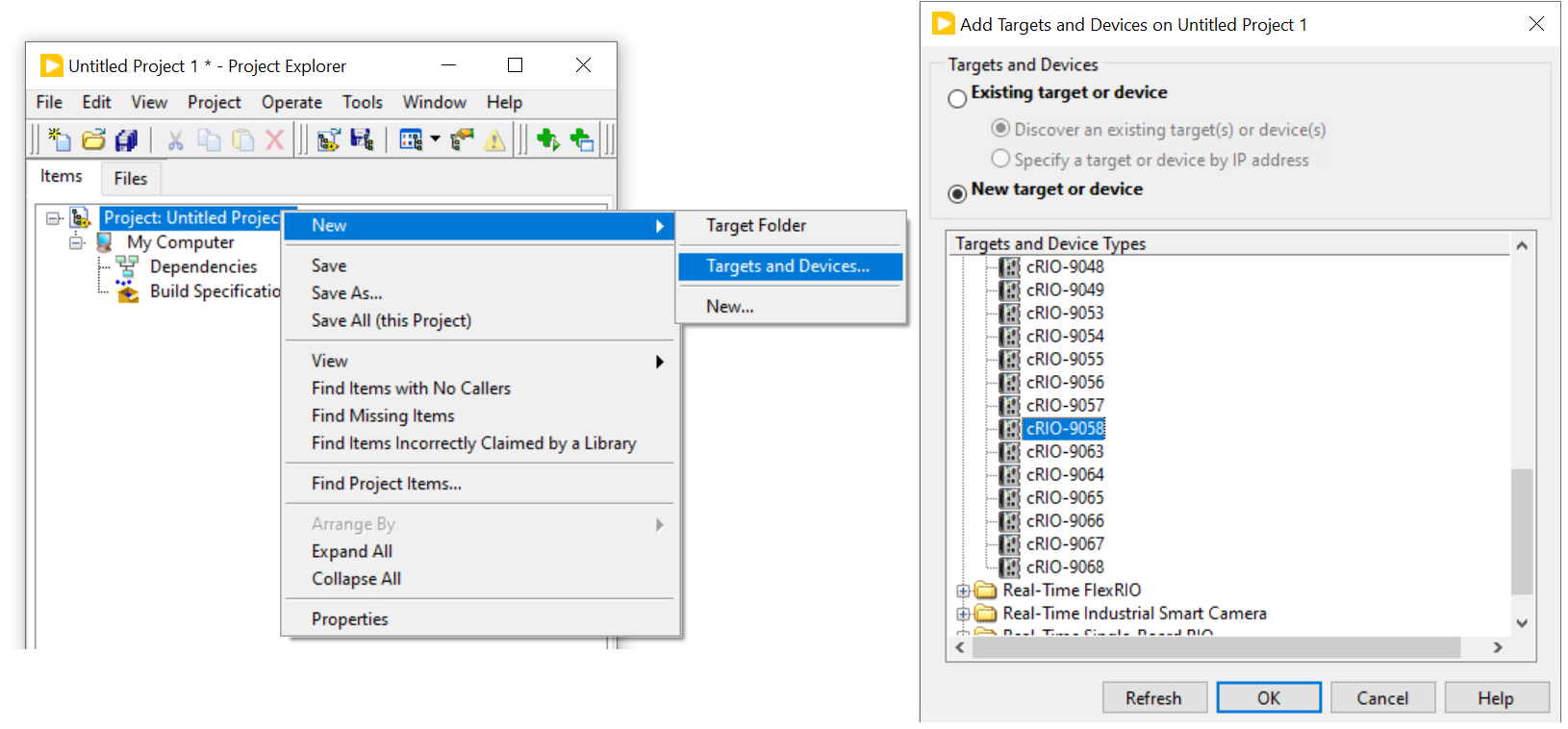This screenshot has width=1568, height=729.
Task: Close the Add Targets and Devices dialog
Action: 1536,23
